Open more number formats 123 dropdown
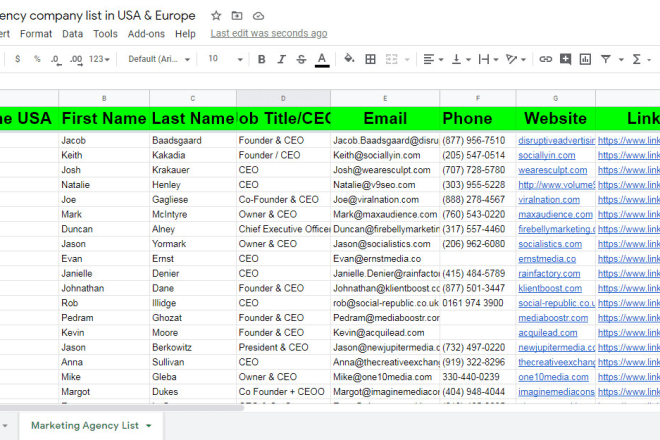This screenshot has width=660, height=440. (x=99, y=59)
